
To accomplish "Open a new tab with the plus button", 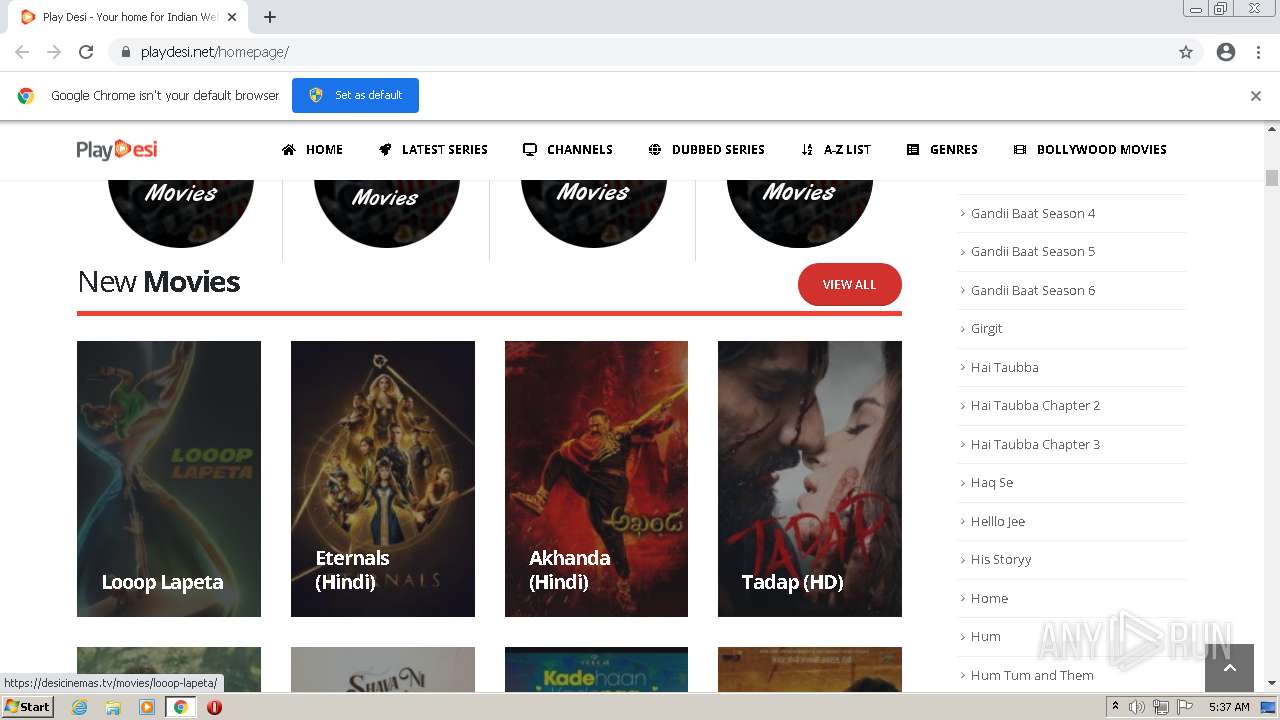I will (270, 17).
